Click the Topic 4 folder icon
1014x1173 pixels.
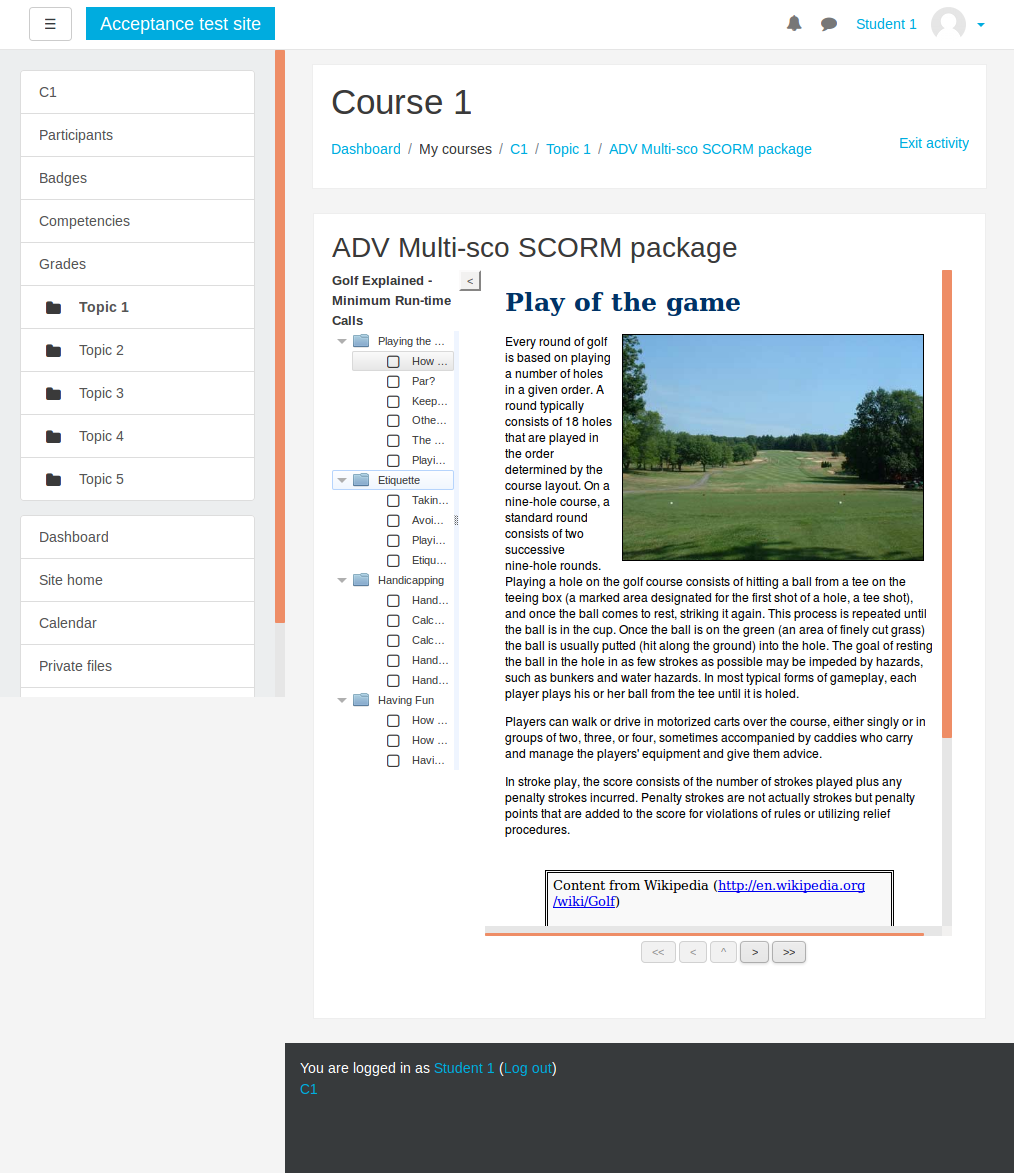[53, 436]
